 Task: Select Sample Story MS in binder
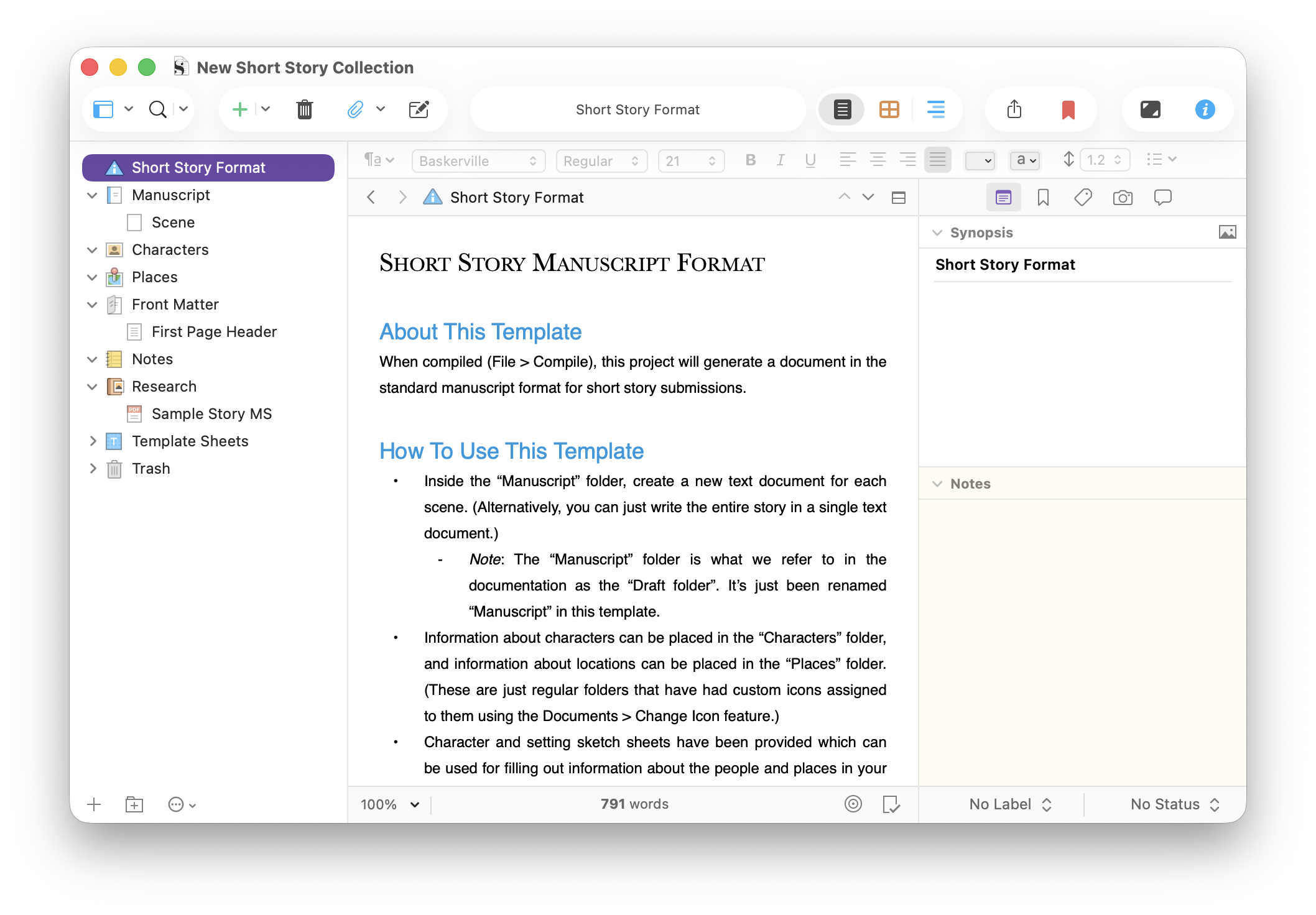pos(211,414)
